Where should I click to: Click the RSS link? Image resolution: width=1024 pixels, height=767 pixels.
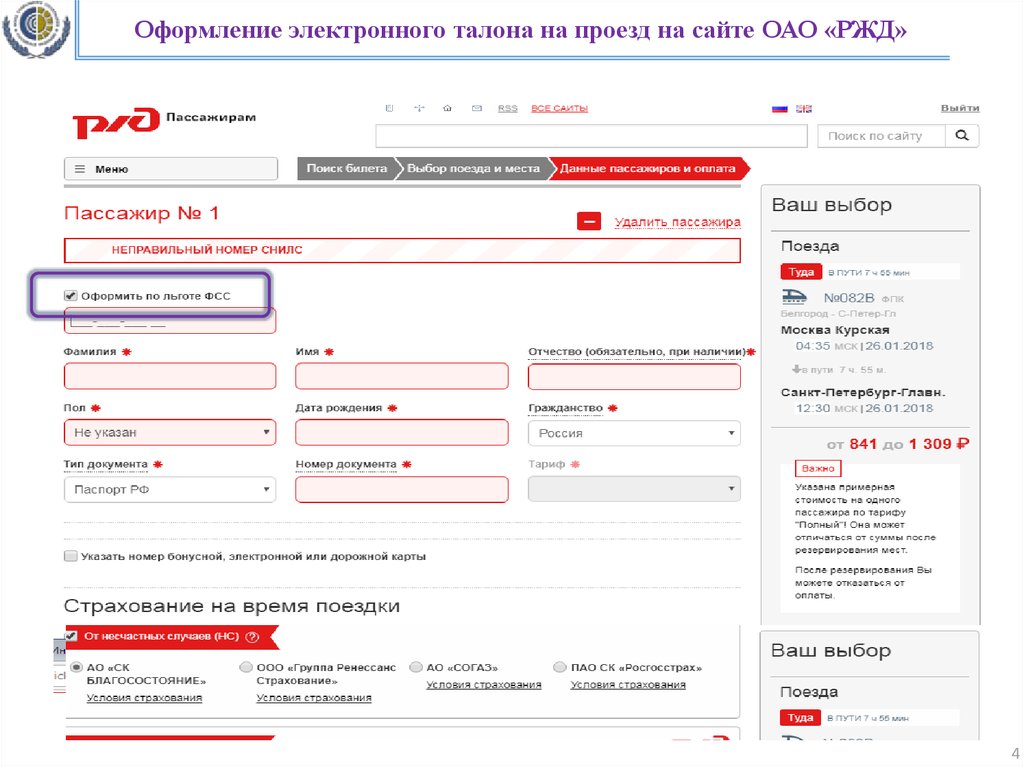(507, 108)
